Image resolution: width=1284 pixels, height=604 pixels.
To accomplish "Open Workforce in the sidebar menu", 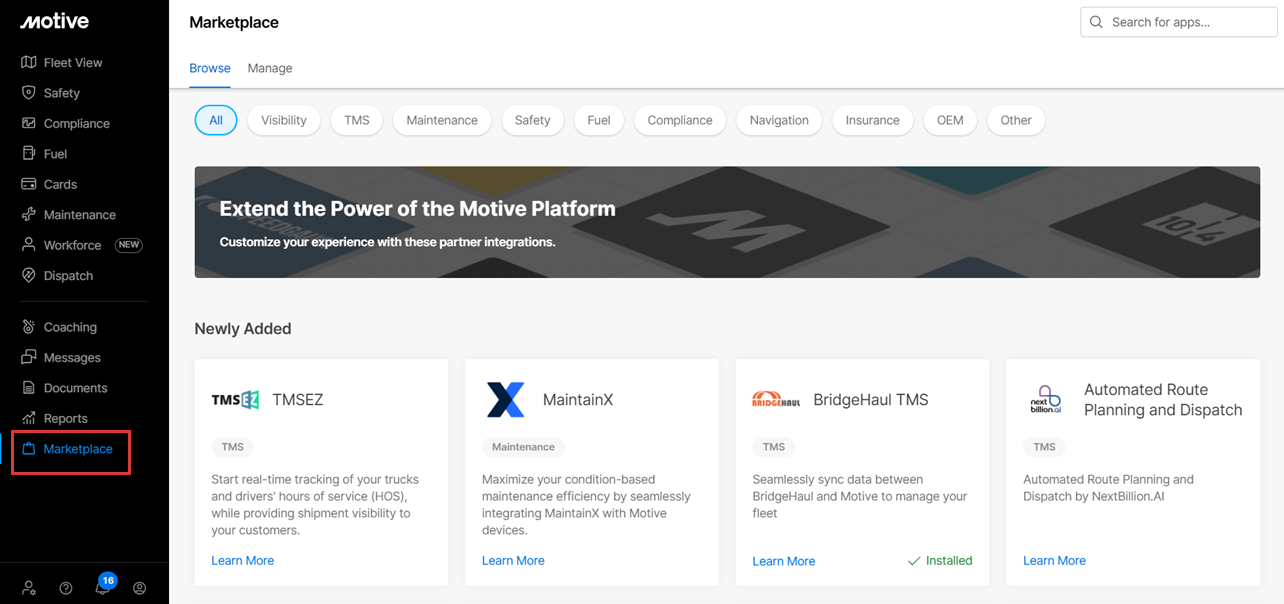I will (x=72, y=245).
